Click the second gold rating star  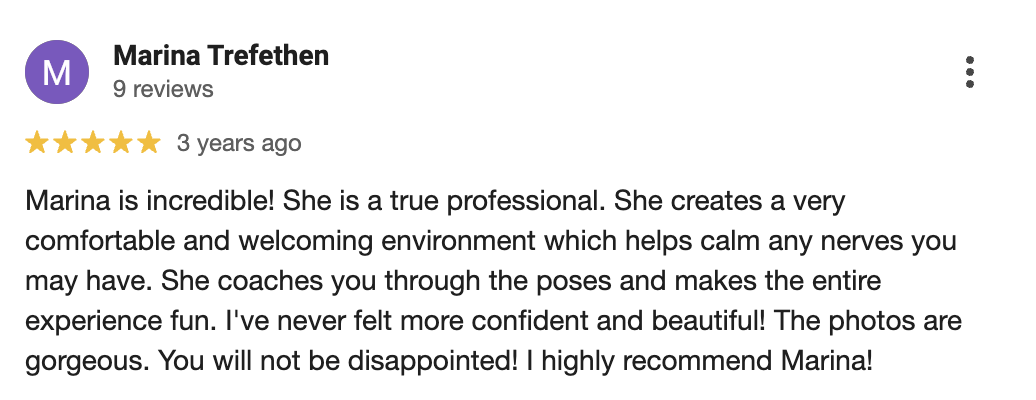(x=65, y=142)
